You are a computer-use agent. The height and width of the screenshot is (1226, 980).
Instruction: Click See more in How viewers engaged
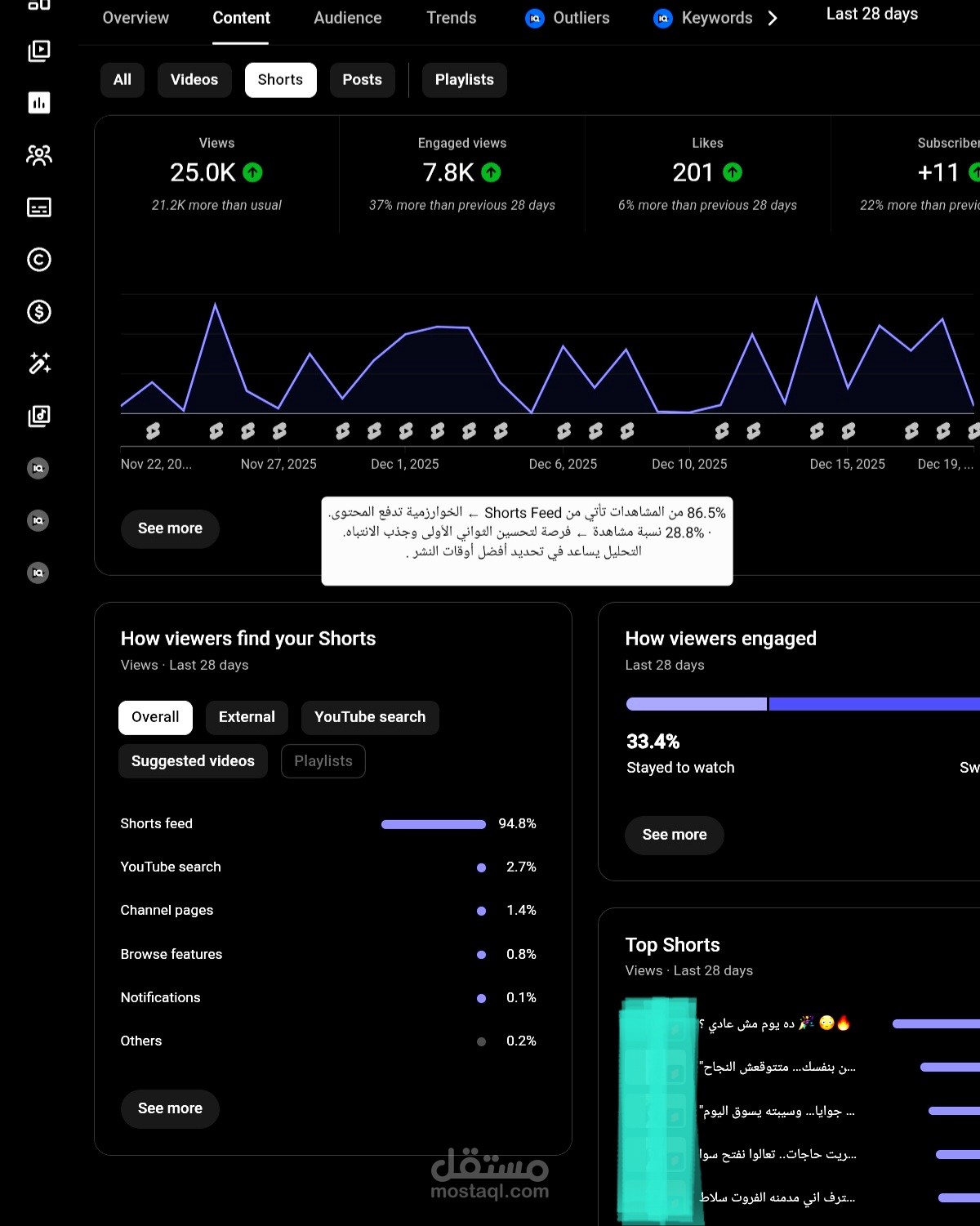[x=675, y=835]
